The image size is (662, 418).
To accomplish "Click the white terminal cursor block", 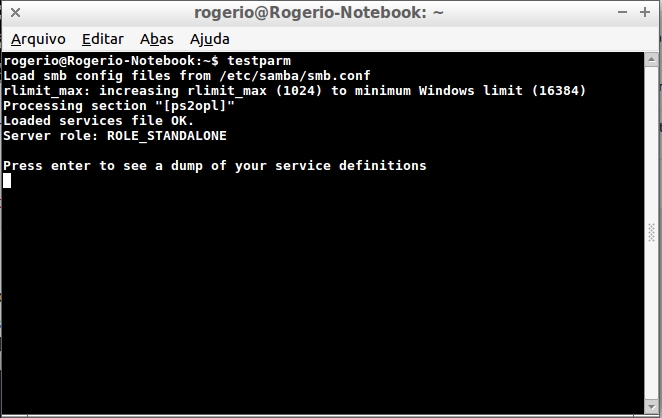I will pyautogui.click(x=7, y=181).
